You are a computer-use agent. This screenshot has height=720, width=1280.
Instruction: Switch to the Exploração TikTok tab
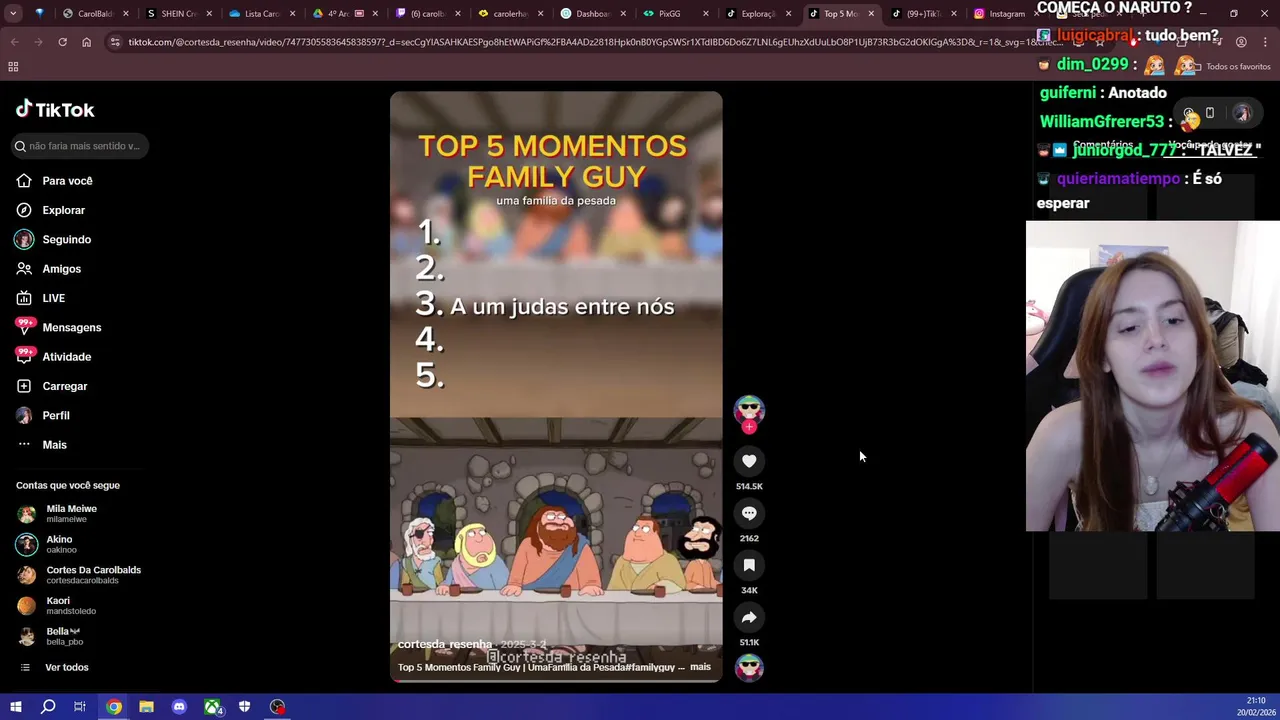758,14
